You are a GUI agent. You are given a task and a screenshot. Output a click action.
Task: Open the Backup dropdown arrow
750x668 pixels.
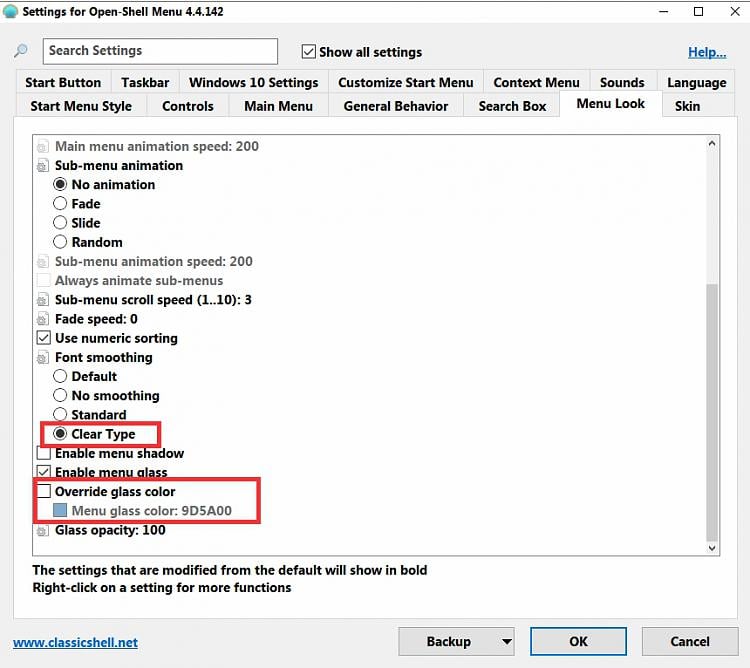coord(507,642)
